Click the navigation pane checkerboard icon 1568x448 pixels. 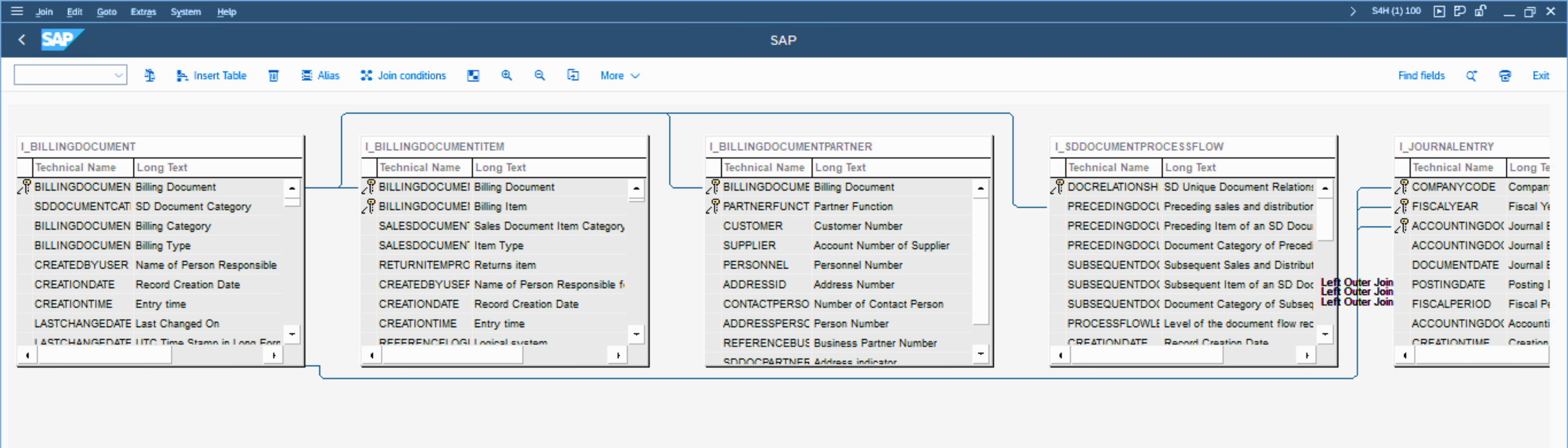pos(473,75)
